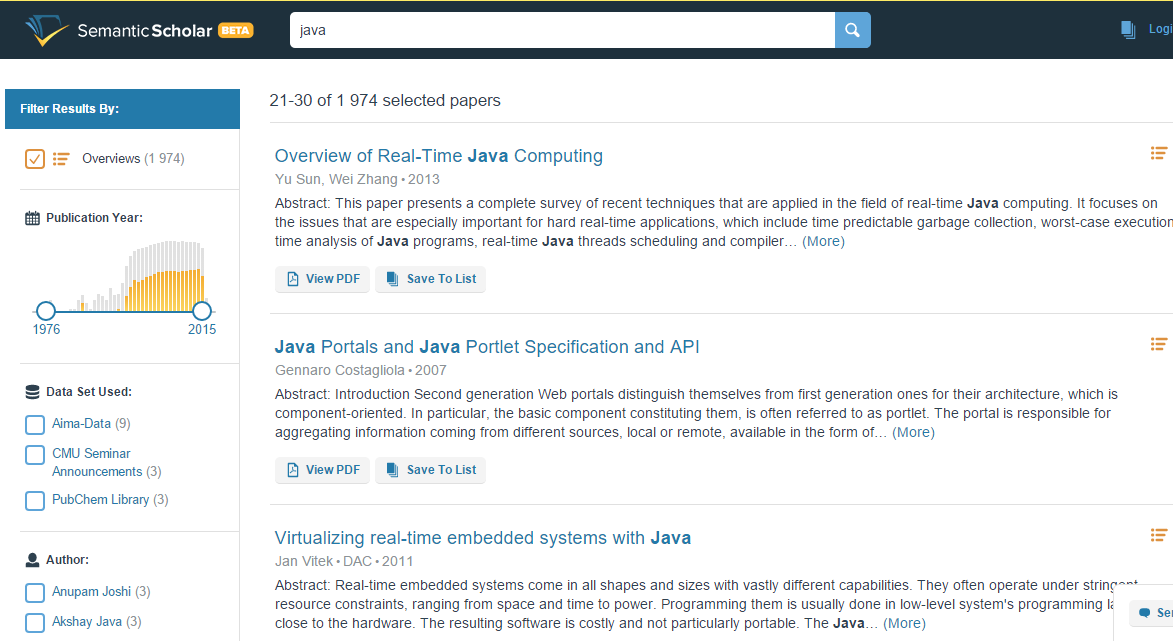Click the 1976 publication year slider handle
This screenshot has height=641, width=1173.
46,311
